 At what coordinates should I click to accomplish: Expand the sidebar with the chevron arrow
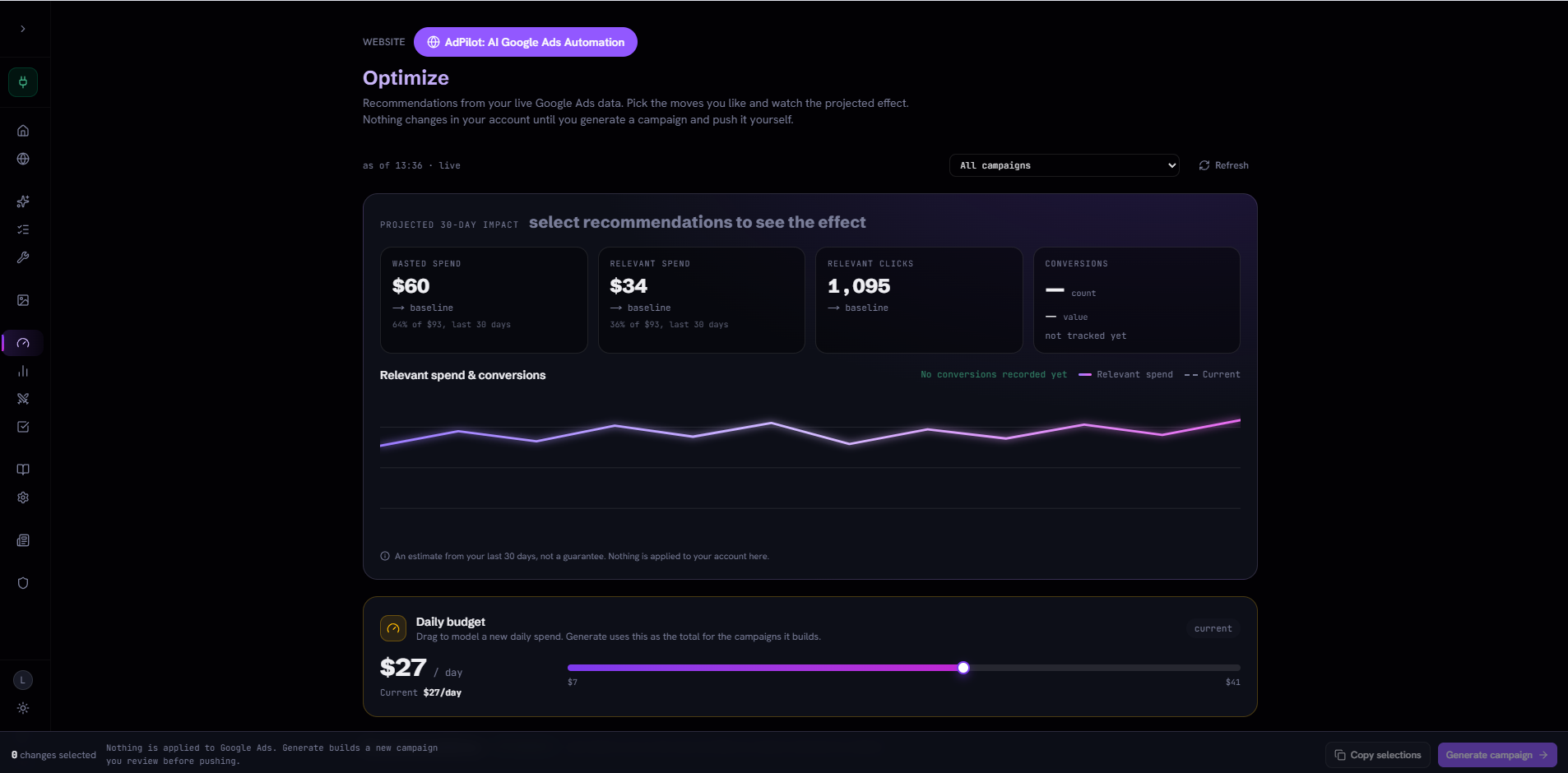[23, 29]
